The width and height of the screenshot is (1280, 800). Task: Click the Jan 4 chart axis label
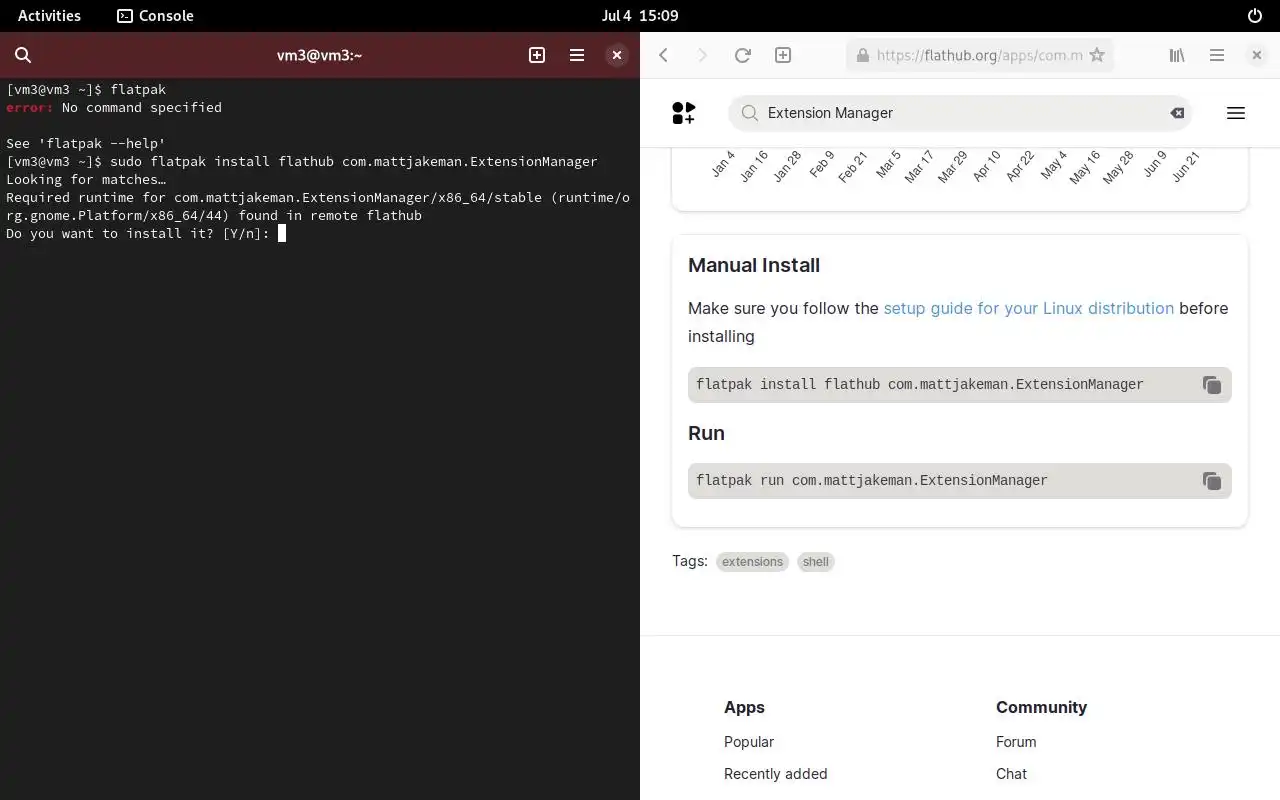pyautogui.click(x=724, y=164)
